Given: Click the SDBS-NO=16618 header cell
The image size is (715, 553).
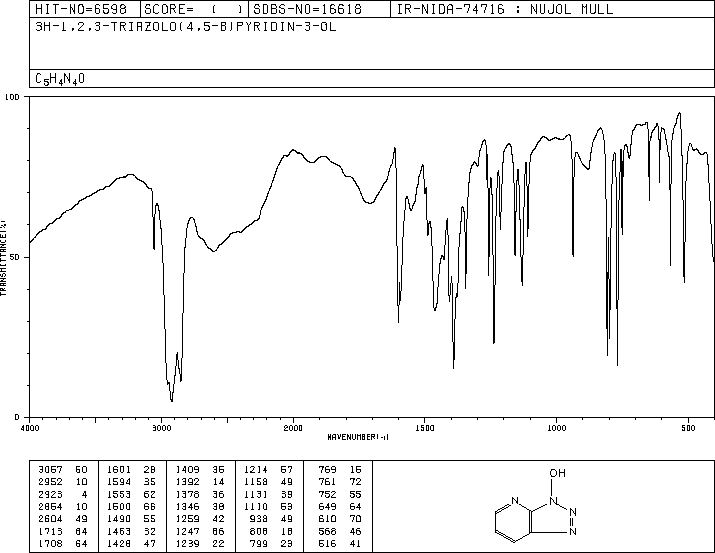Looking at the screenshot, I should point(319,9).
